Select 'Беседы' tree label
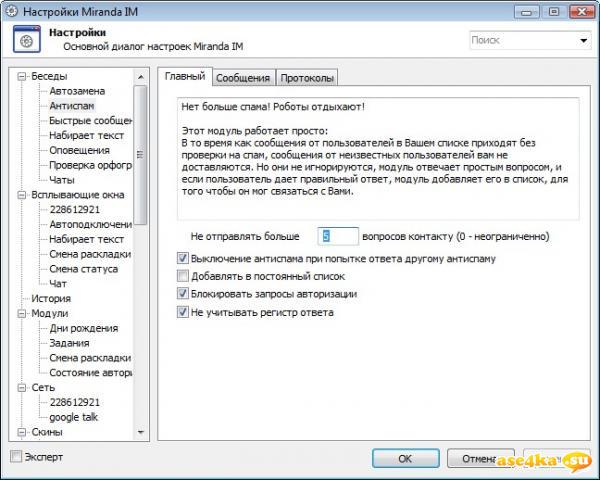 point(49,77)
